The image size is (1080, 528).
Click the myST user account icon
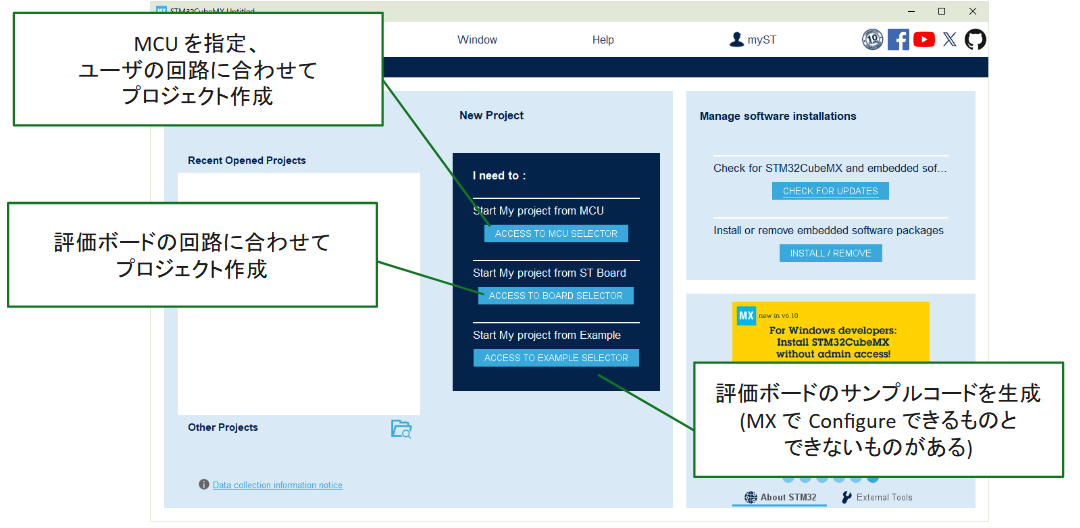[x=737, y=40]
